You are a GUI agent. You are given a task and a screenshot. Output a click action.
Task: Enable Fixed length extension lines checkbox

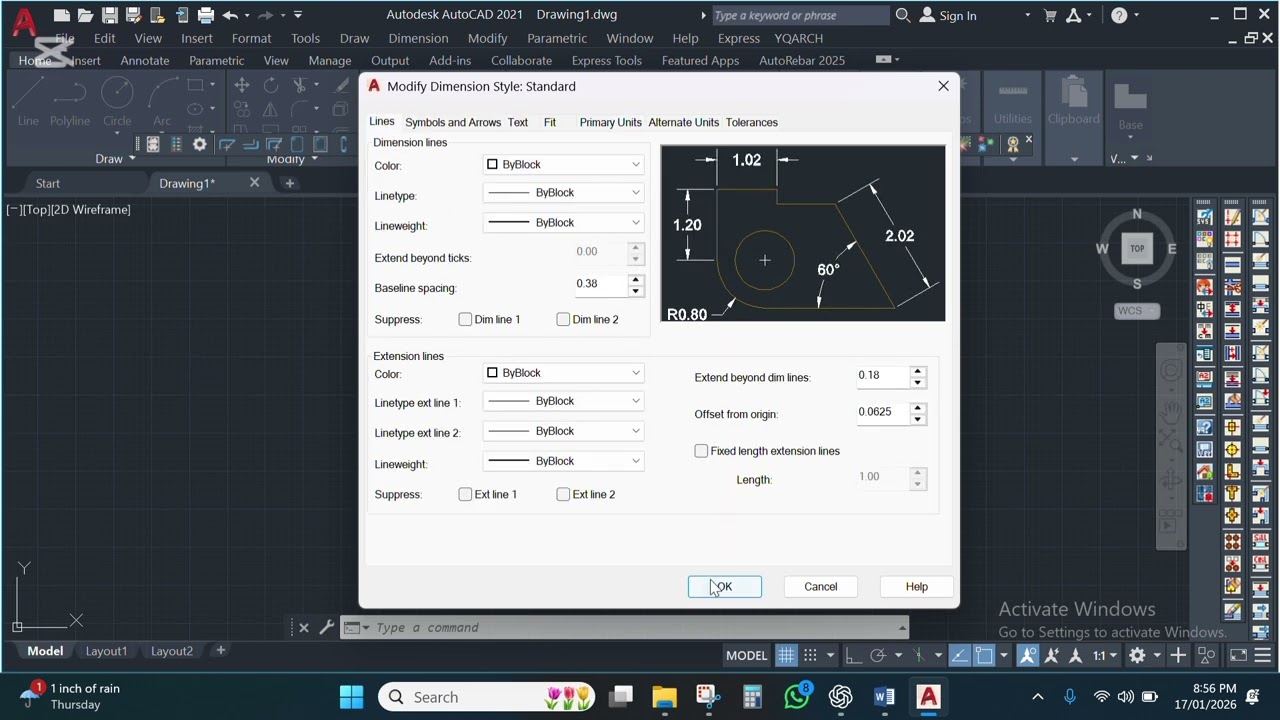pos(701,451)
